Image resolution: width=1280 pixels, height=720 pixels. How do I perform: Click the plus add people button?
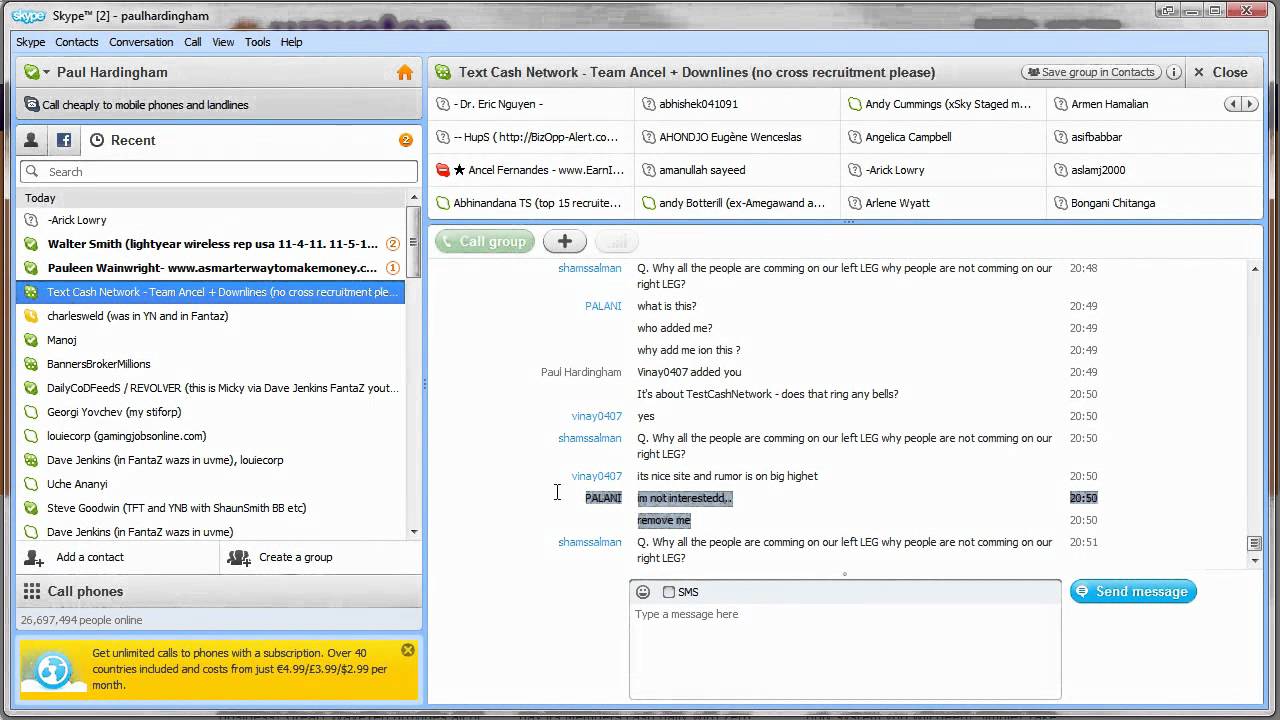(565, 241)
